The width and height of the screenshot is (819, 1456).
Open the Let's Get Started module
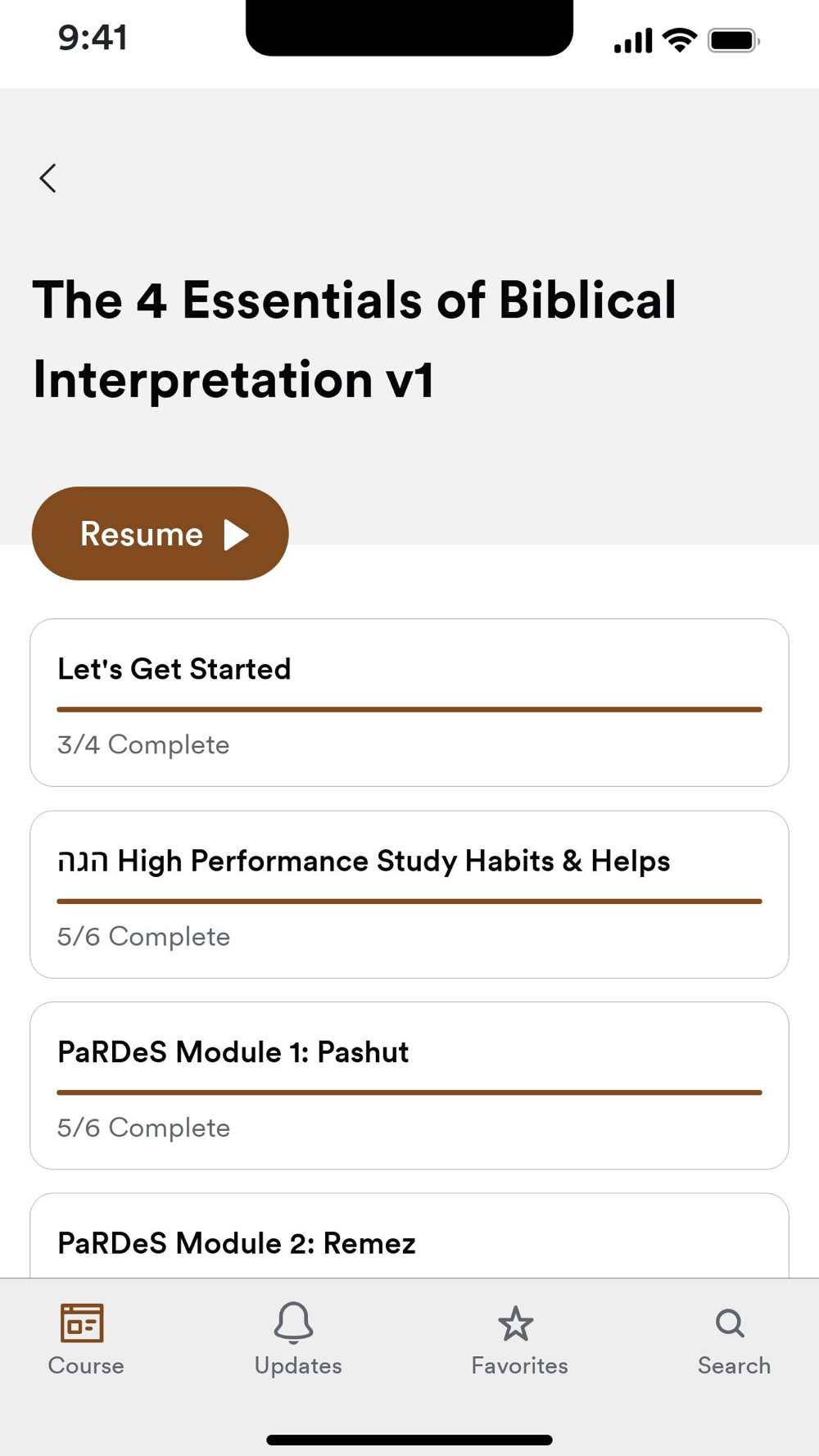coord(174,669)
